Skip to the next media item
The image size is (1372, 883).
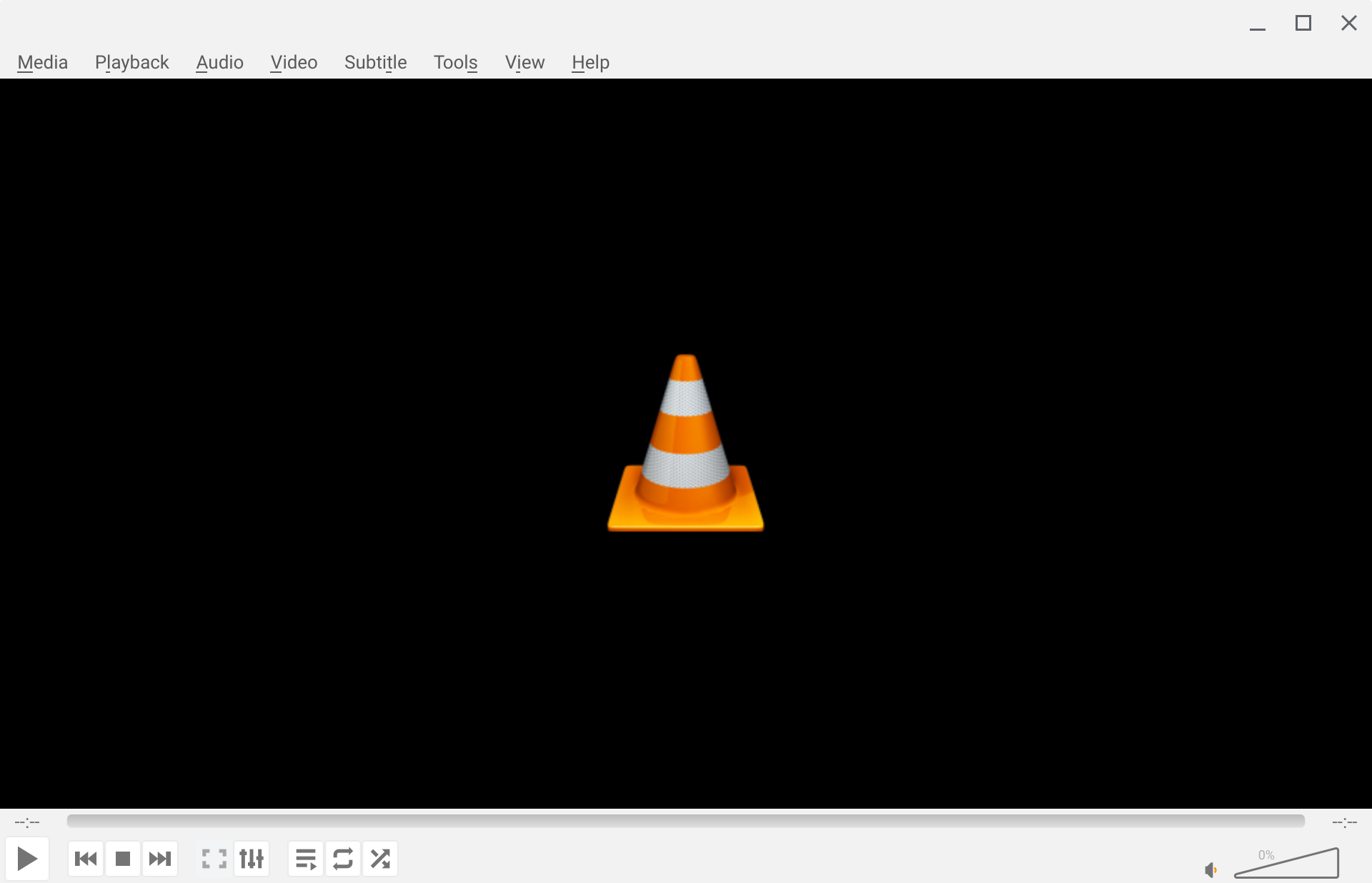160,859
